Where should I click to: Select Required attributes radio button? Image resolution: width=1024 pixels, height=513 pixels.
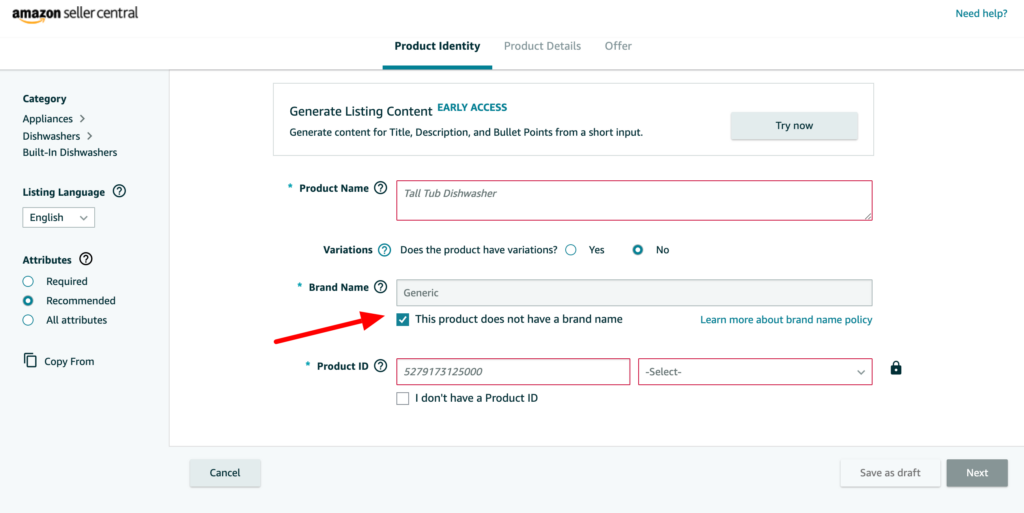[28, 281]
